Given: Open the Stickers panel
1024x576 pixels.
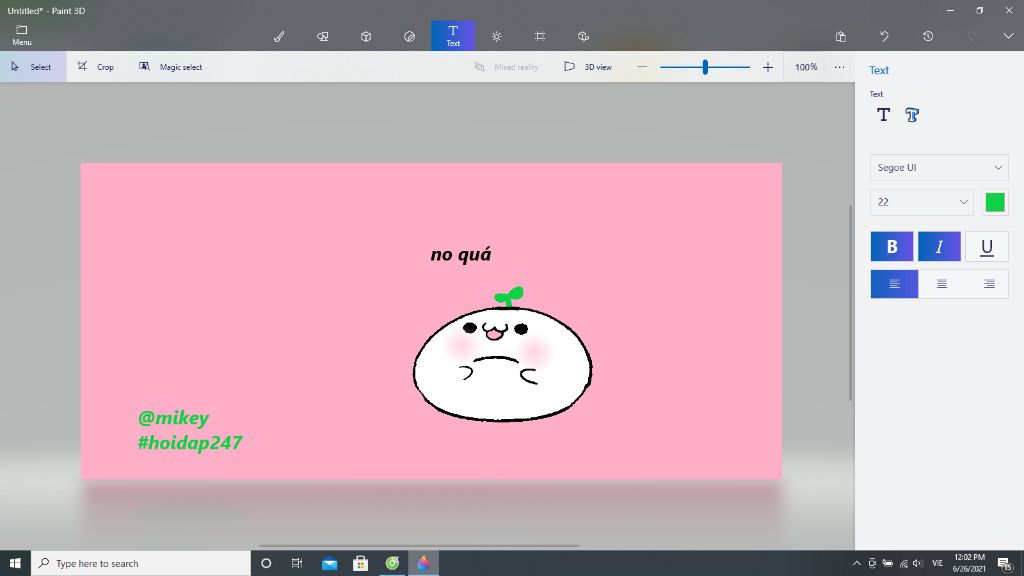Looking at the screenshot, I should (409, 35).
